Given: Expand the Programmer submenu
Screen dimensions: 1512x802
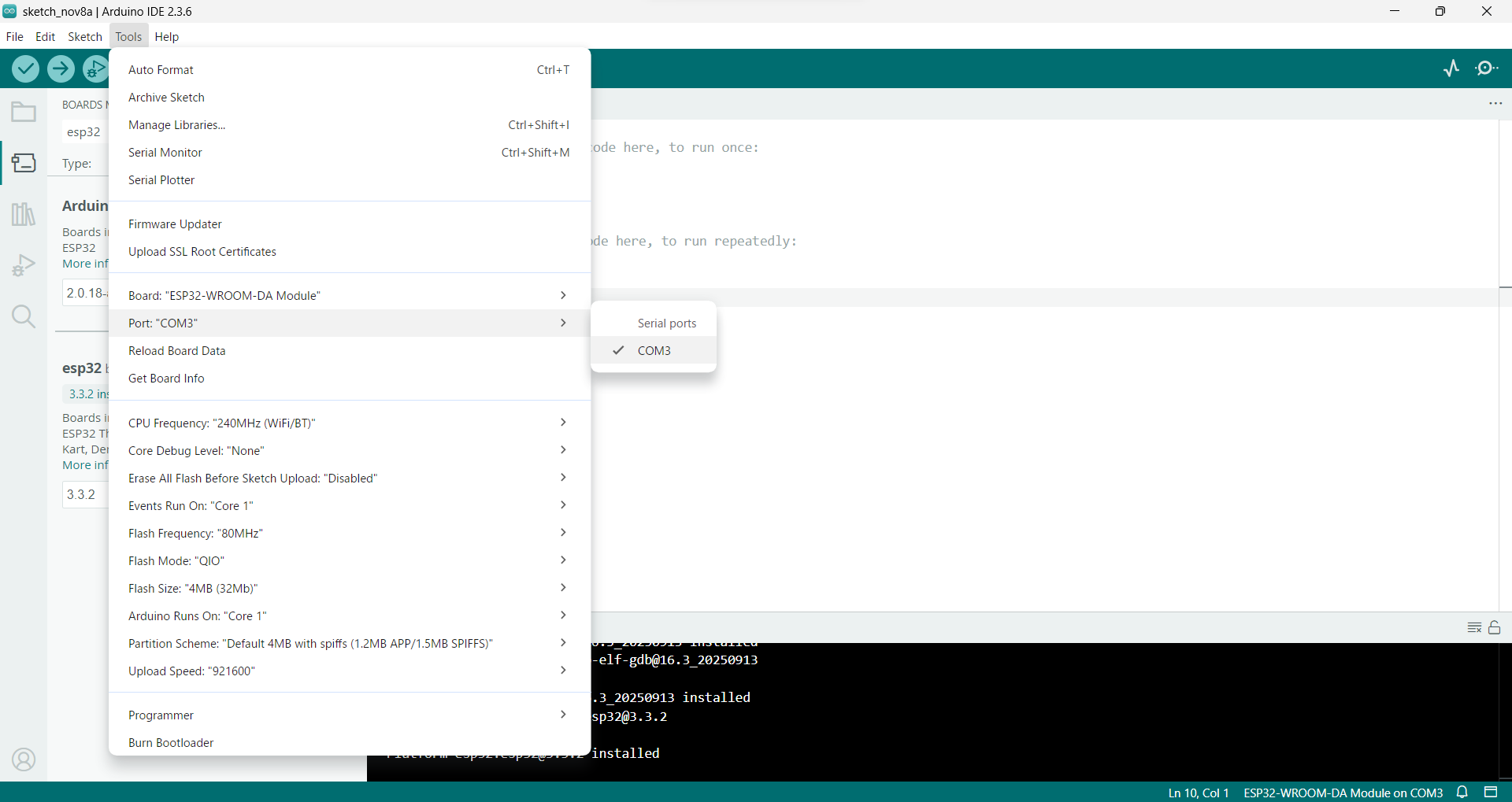Looking at the screenshot, I should point(350,715).
